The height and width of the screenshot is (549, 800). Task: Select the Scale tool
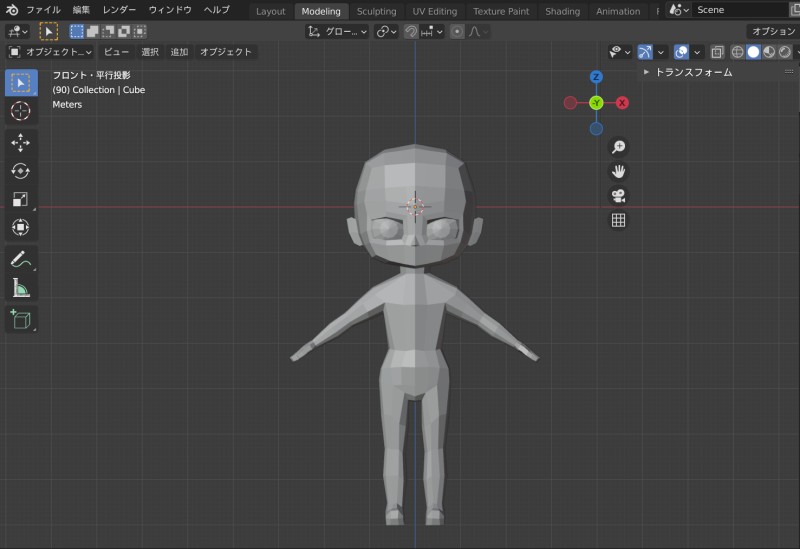[21, 199]
